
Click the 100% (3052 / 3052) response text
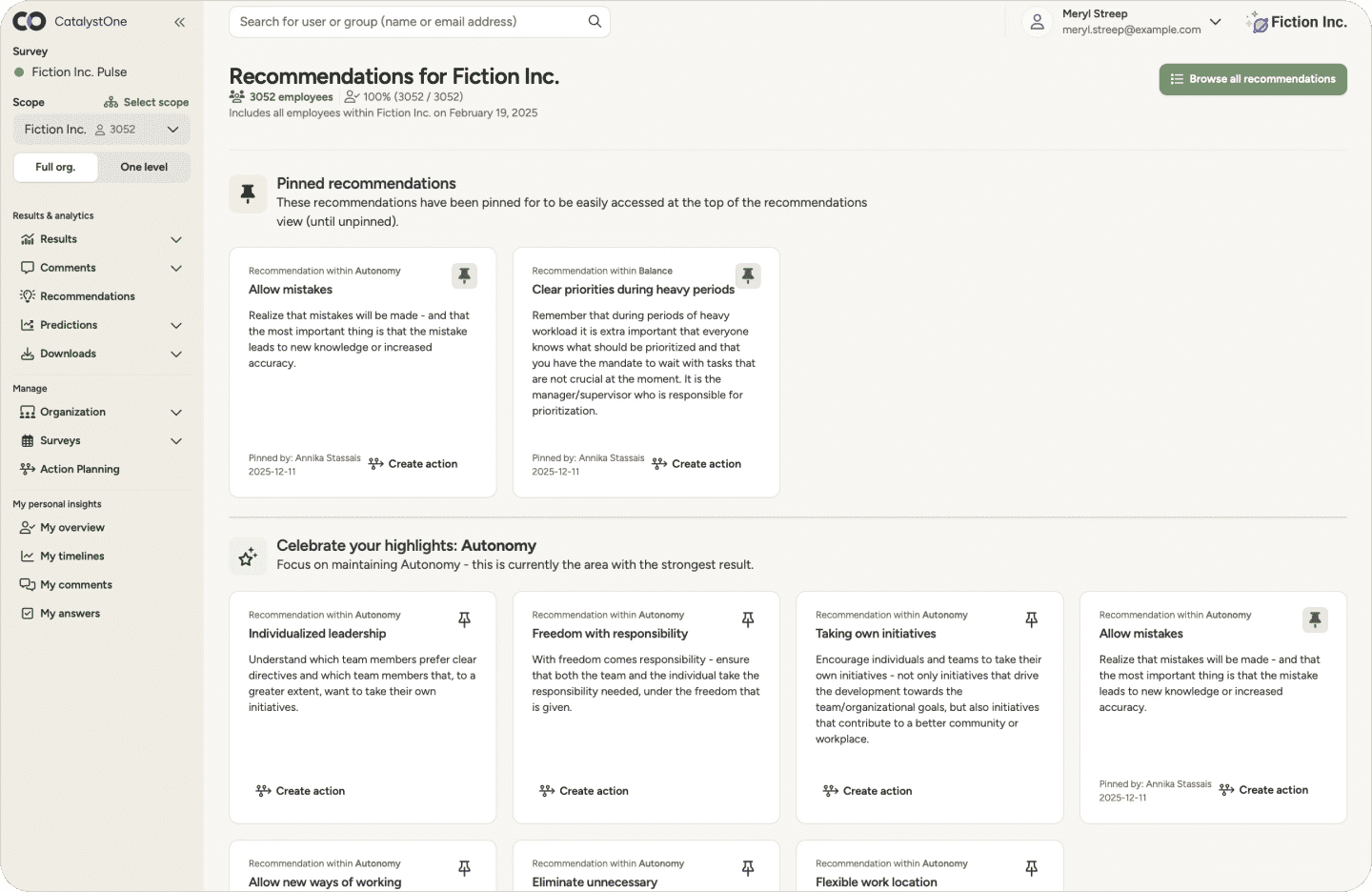[413, 96]
